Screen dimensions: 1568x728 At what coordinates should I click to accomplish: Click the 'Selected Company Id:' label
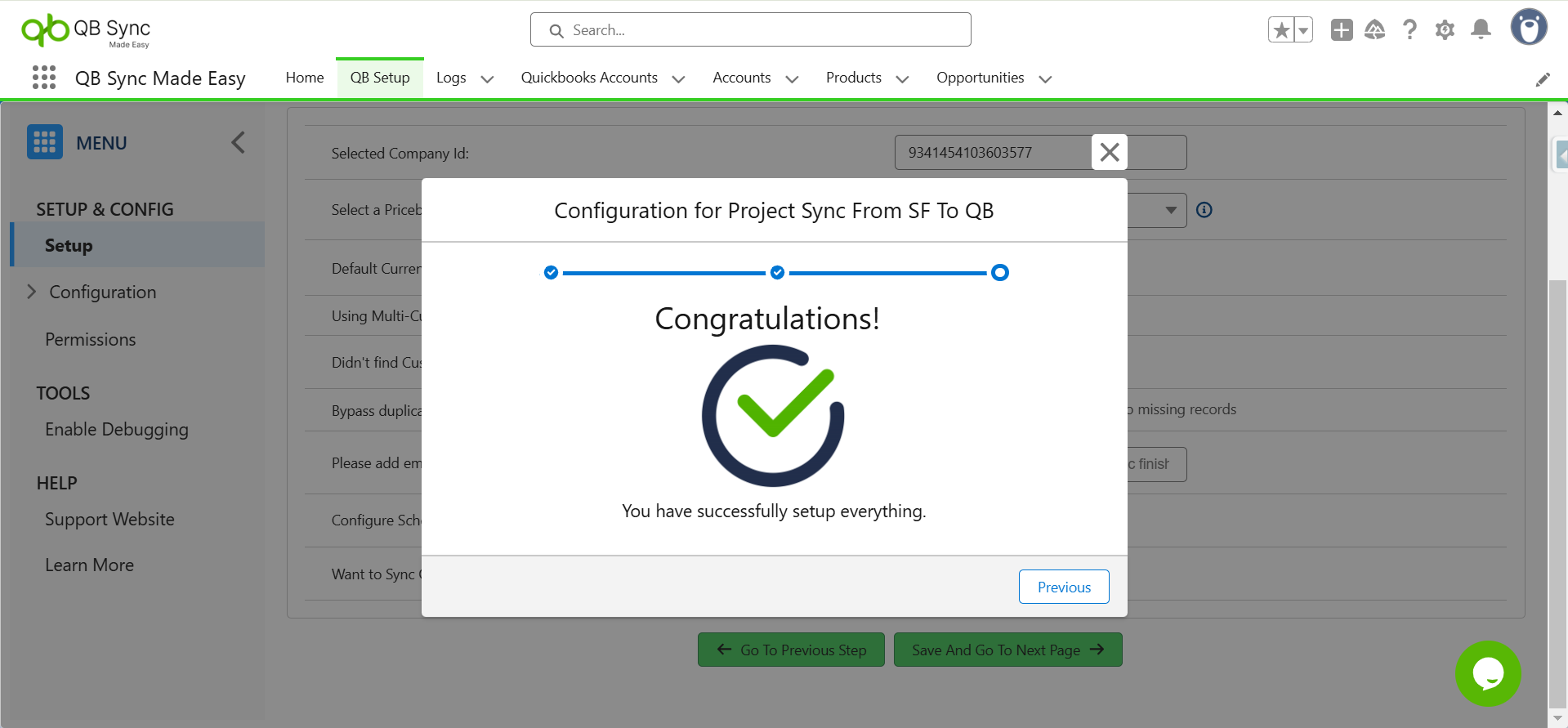tap(400, 154)
